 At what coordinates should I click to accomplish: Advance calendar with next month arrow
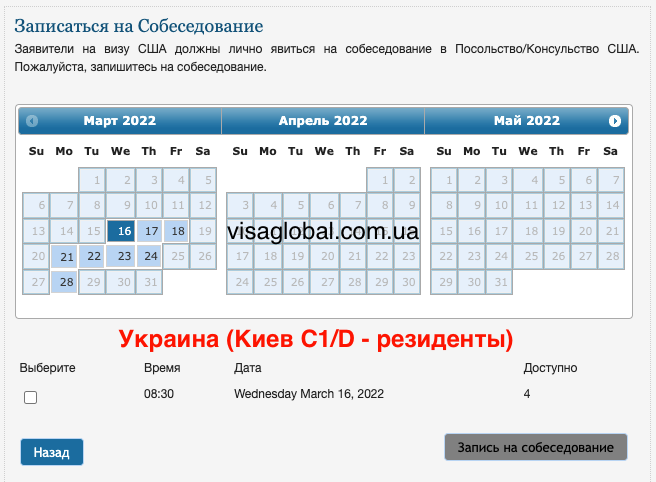tap(615, 121)
